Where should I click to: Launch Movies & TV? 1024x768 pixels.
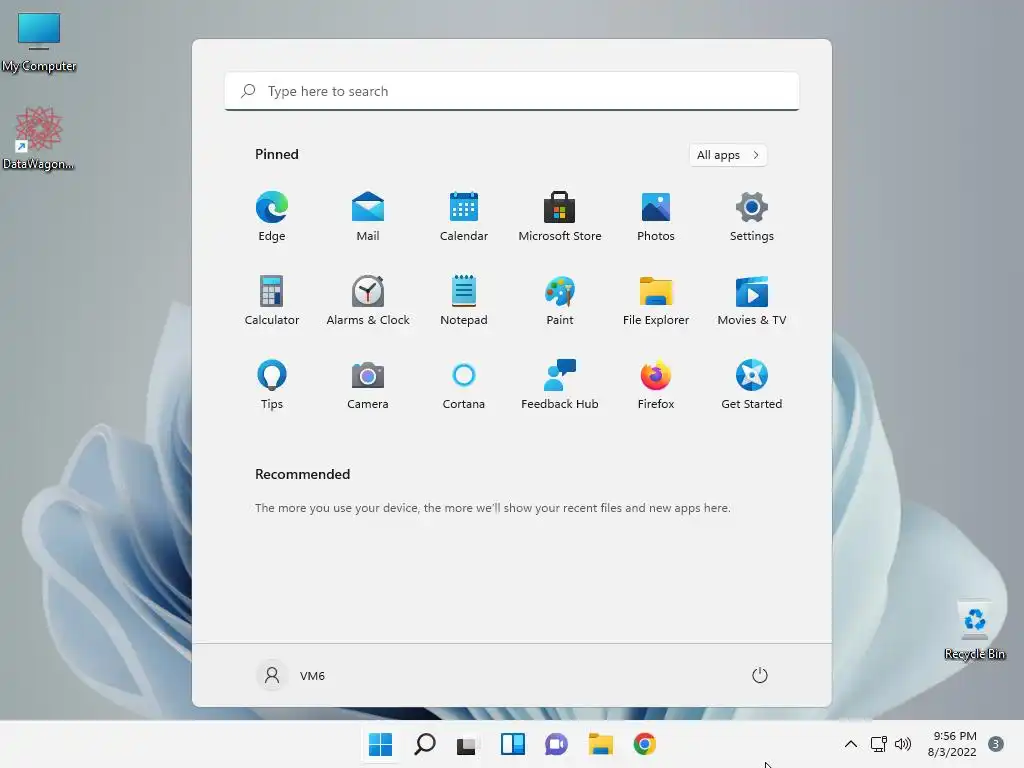(x=752, y=300)
